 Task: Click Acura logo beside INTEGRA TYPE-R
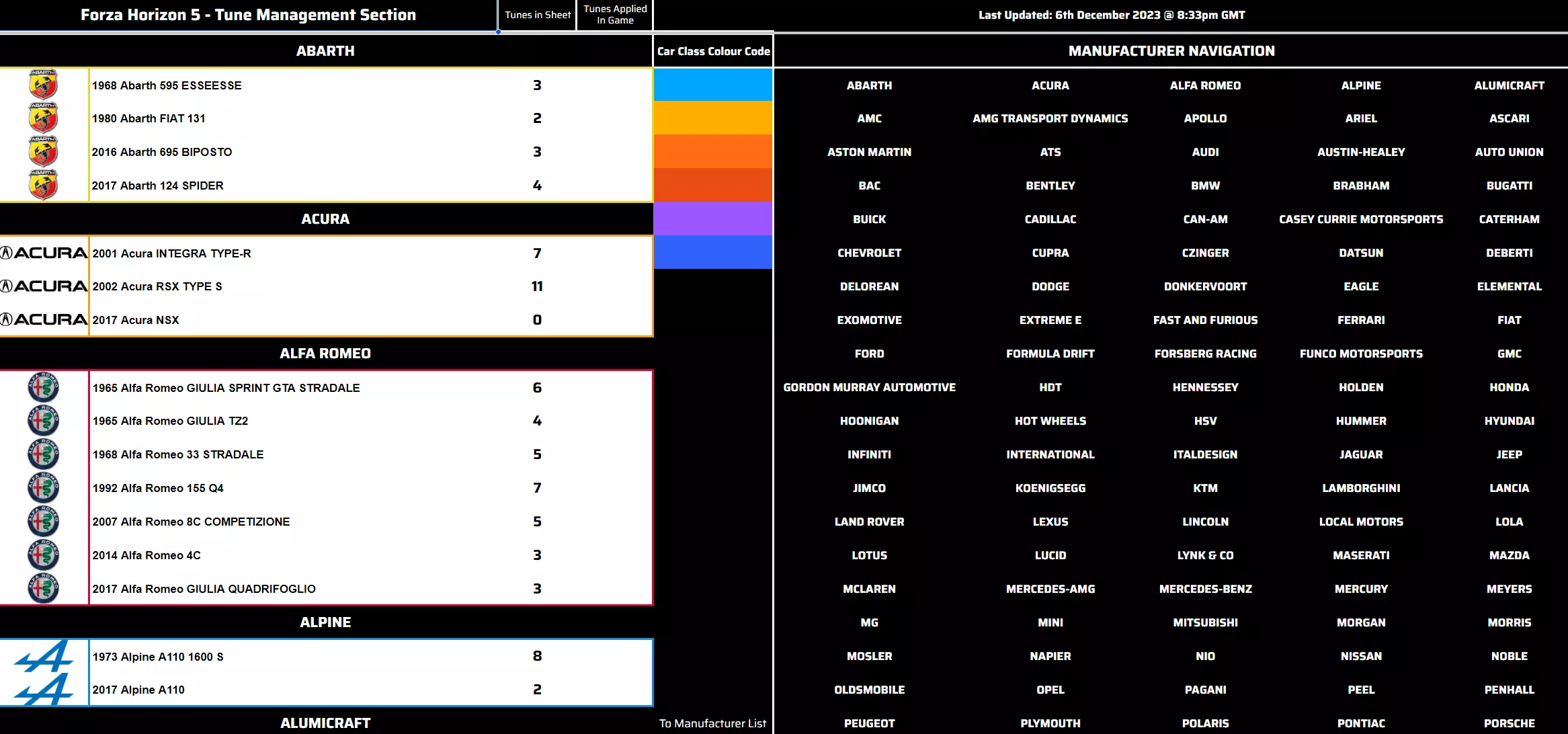point(44,253)
